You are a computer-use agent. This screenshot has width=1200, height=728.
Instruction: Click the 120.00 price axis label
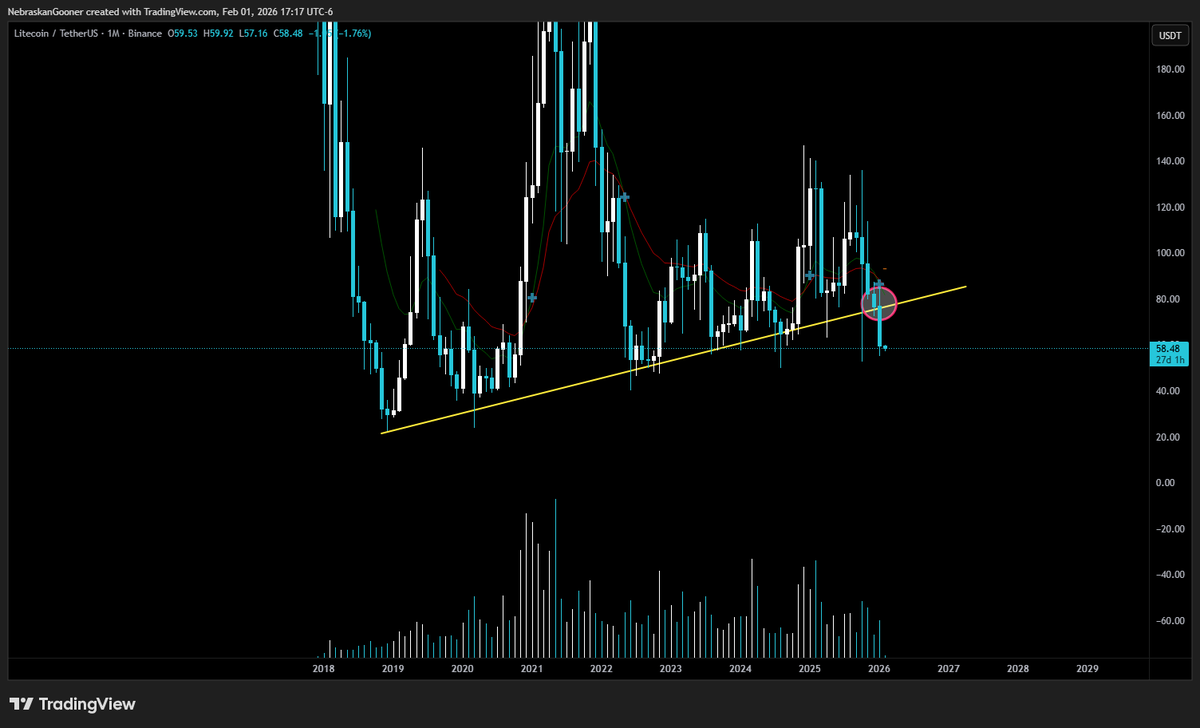pos(1171,207)
